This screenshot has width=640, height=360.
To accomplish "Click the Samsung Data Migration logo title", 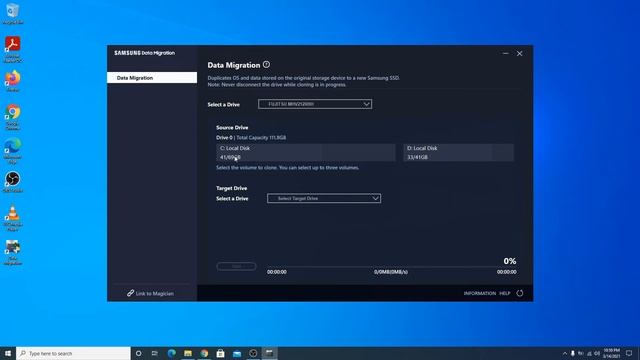I will (x=144, y=53).
